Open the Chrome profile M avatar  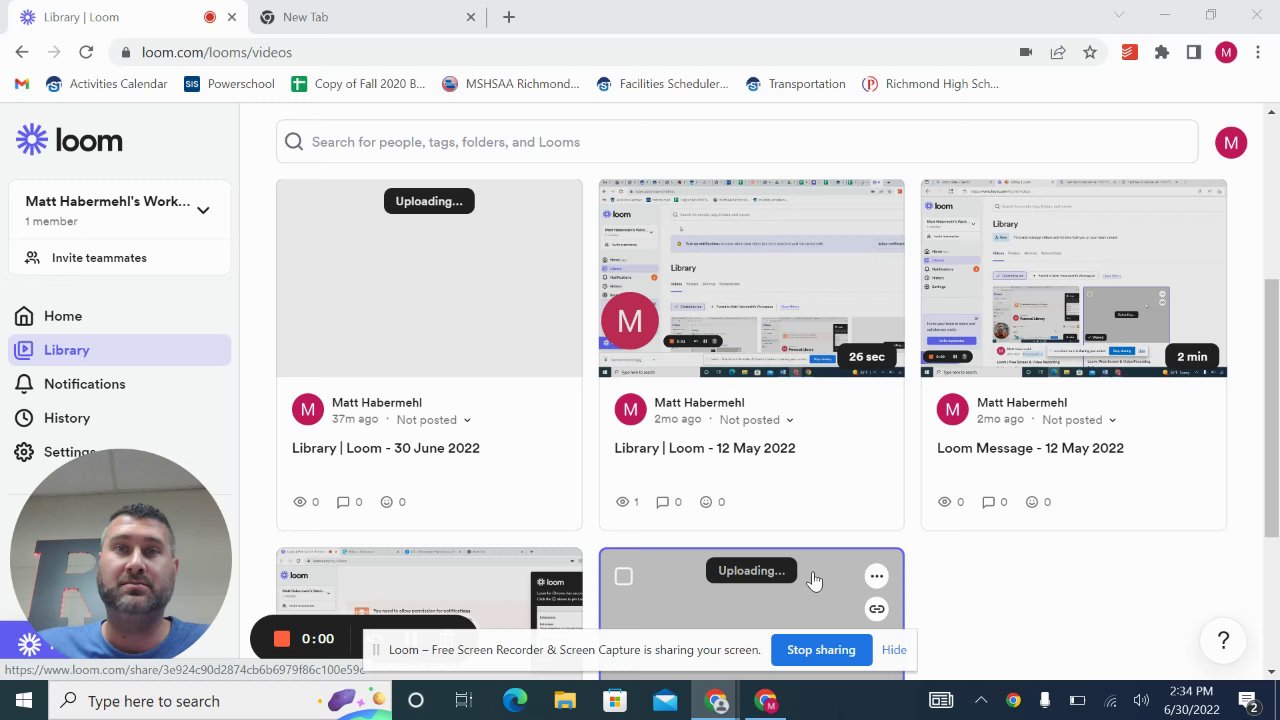coord(1227,52)
